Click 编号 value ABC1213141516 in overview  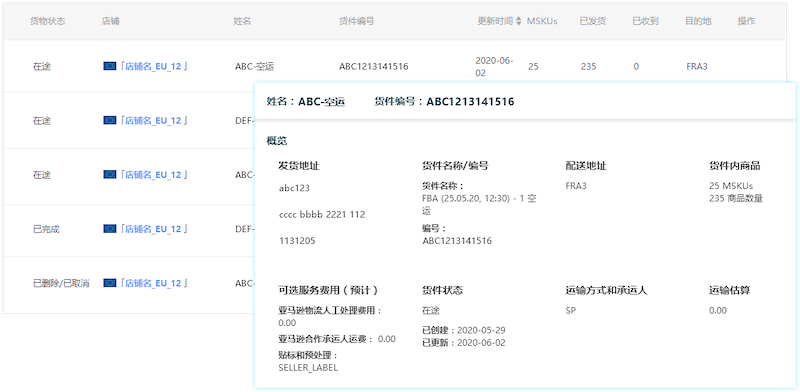[457, 241]
